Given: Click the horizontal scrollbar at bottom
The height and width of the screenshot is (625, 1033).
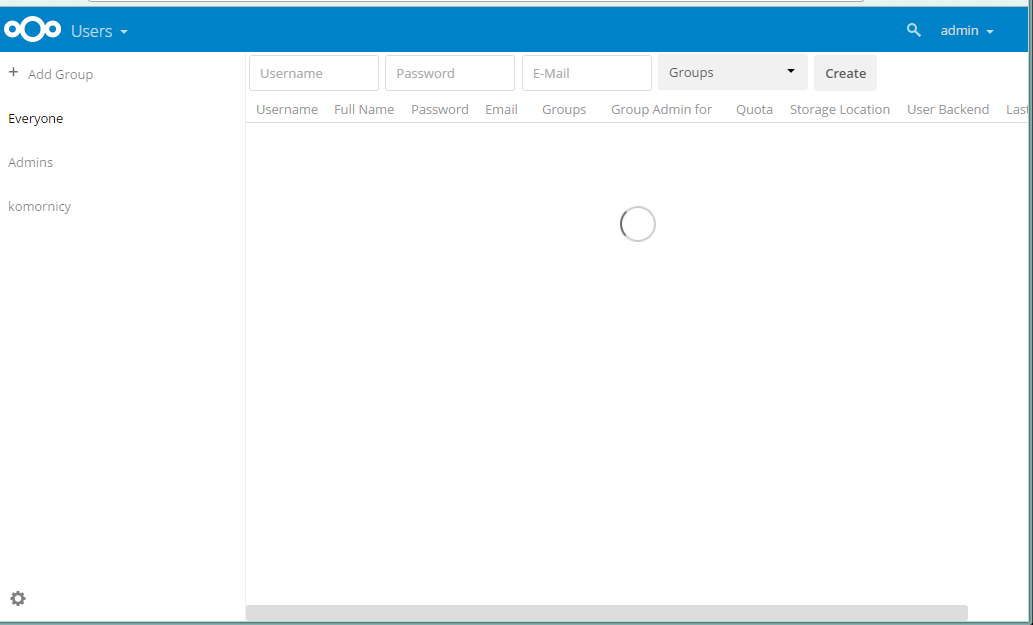Looking at the screenshot, I should [607, 612].
